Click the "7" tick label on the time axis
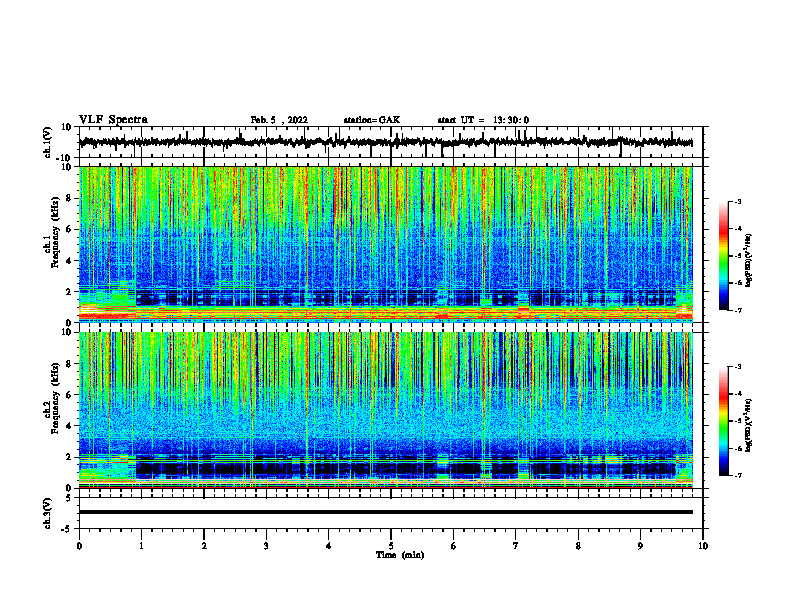This screenshot has height=612, width=792. click(x=516, y=546)
